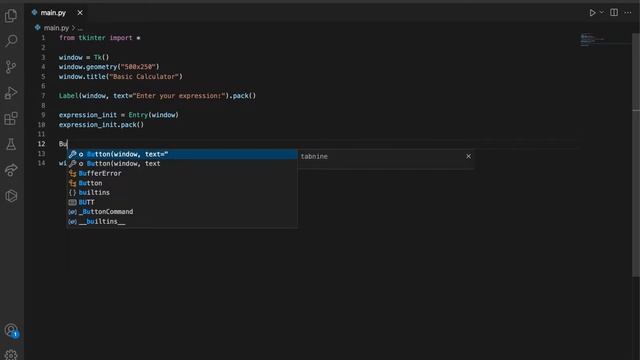This screenshot has height=360, width=640.
Task: Click the editor vertical scrollbar
Action: point(636,155)
